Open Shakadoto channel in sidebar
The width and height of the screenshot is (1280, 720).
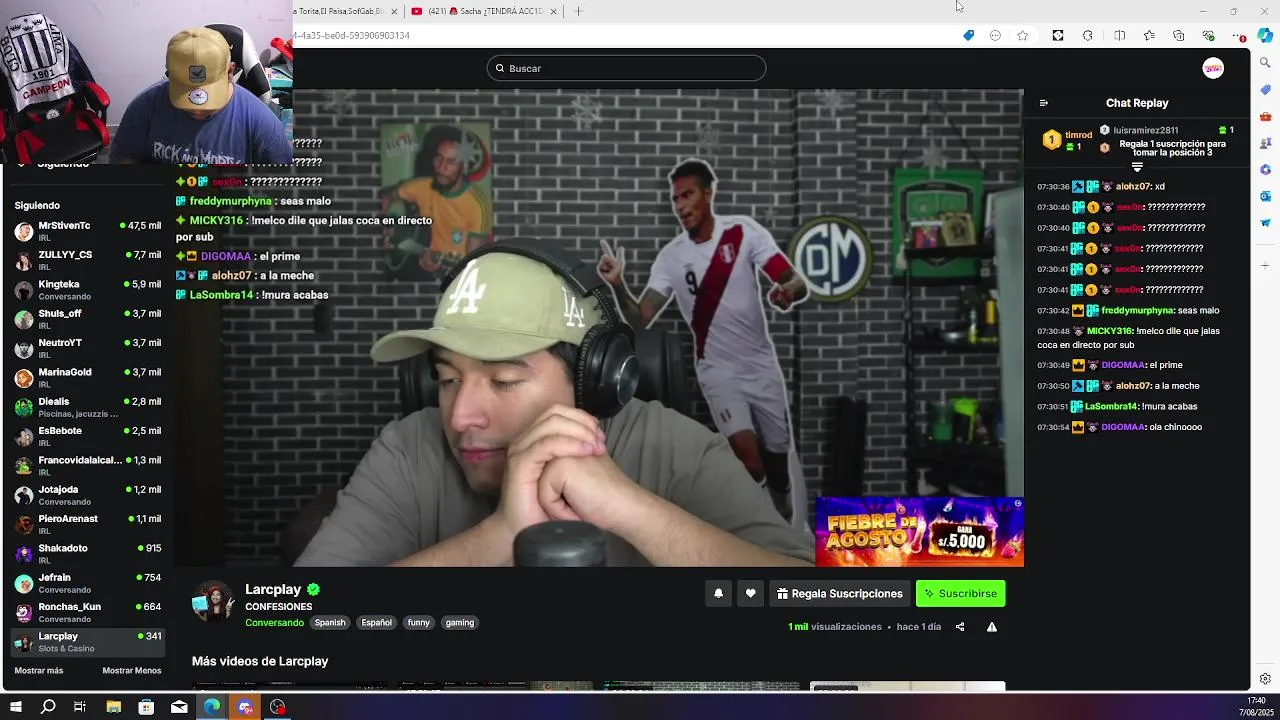(88, 553)
